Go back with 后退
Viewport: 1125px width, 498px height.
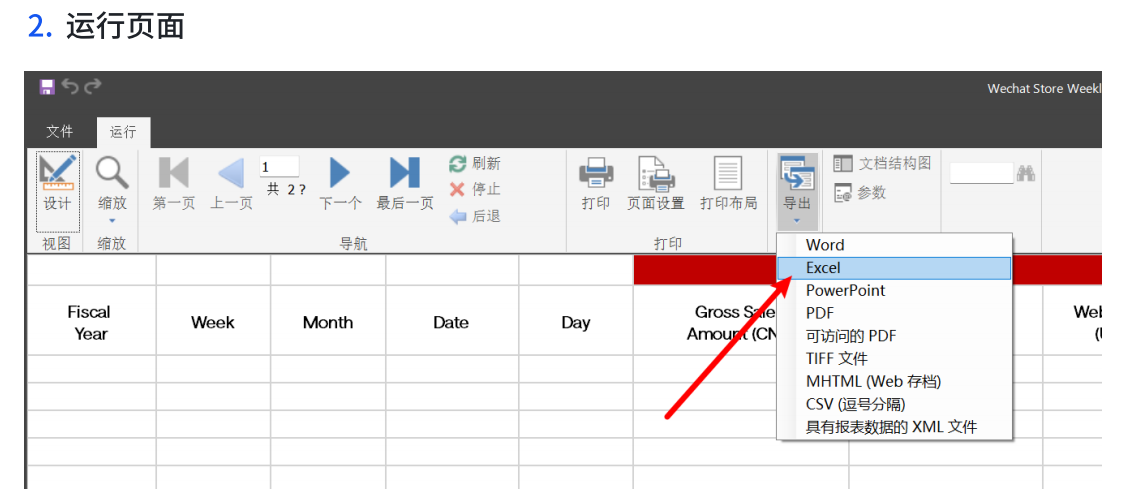click(475, 216)
